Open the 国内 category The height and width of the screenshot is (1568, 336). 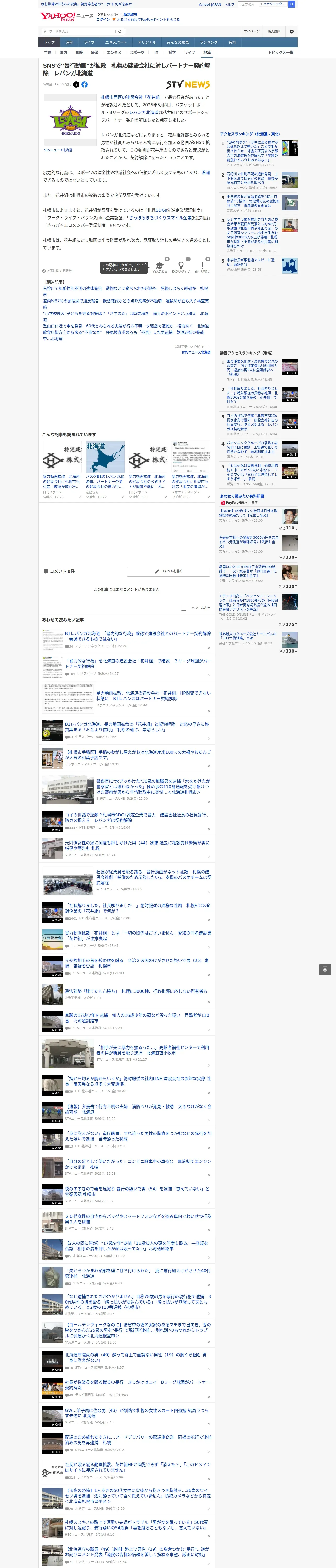point(63,52)
